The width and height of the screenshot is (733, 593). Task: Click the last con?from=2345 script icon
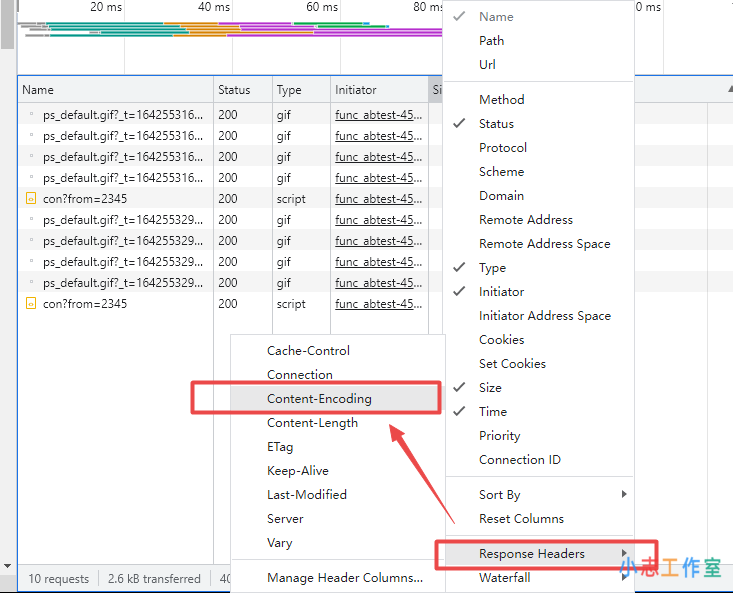pyautogui.click(x=31, y=304)
